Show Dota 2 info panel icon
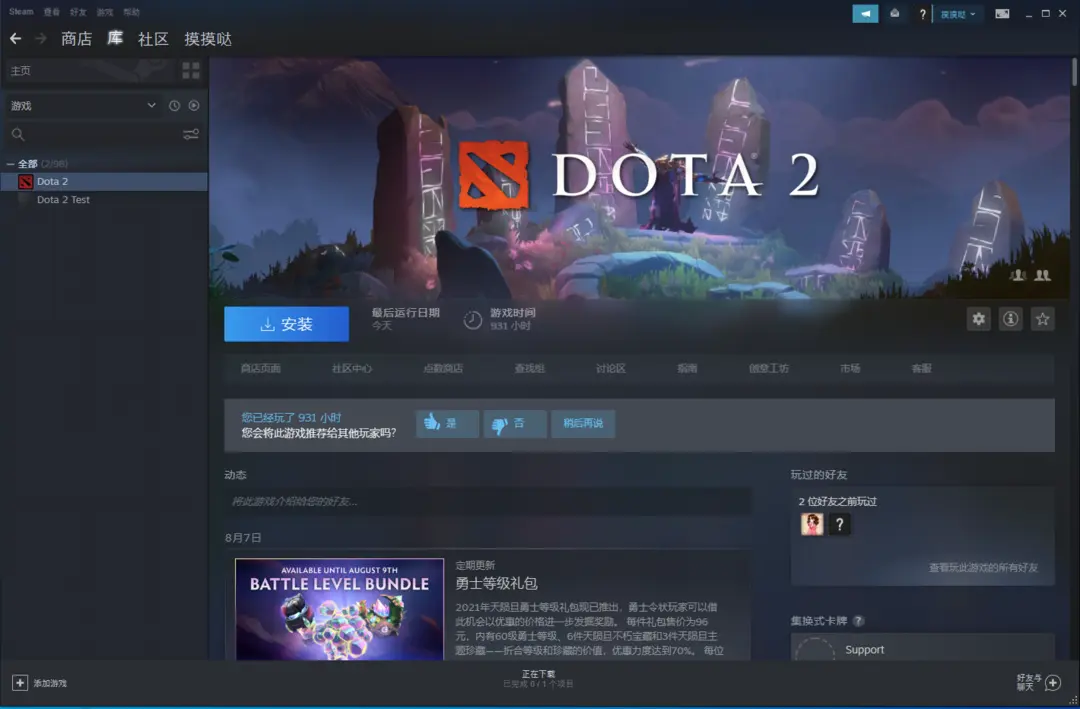The image size is (1080, 709). coord(1010,319)
